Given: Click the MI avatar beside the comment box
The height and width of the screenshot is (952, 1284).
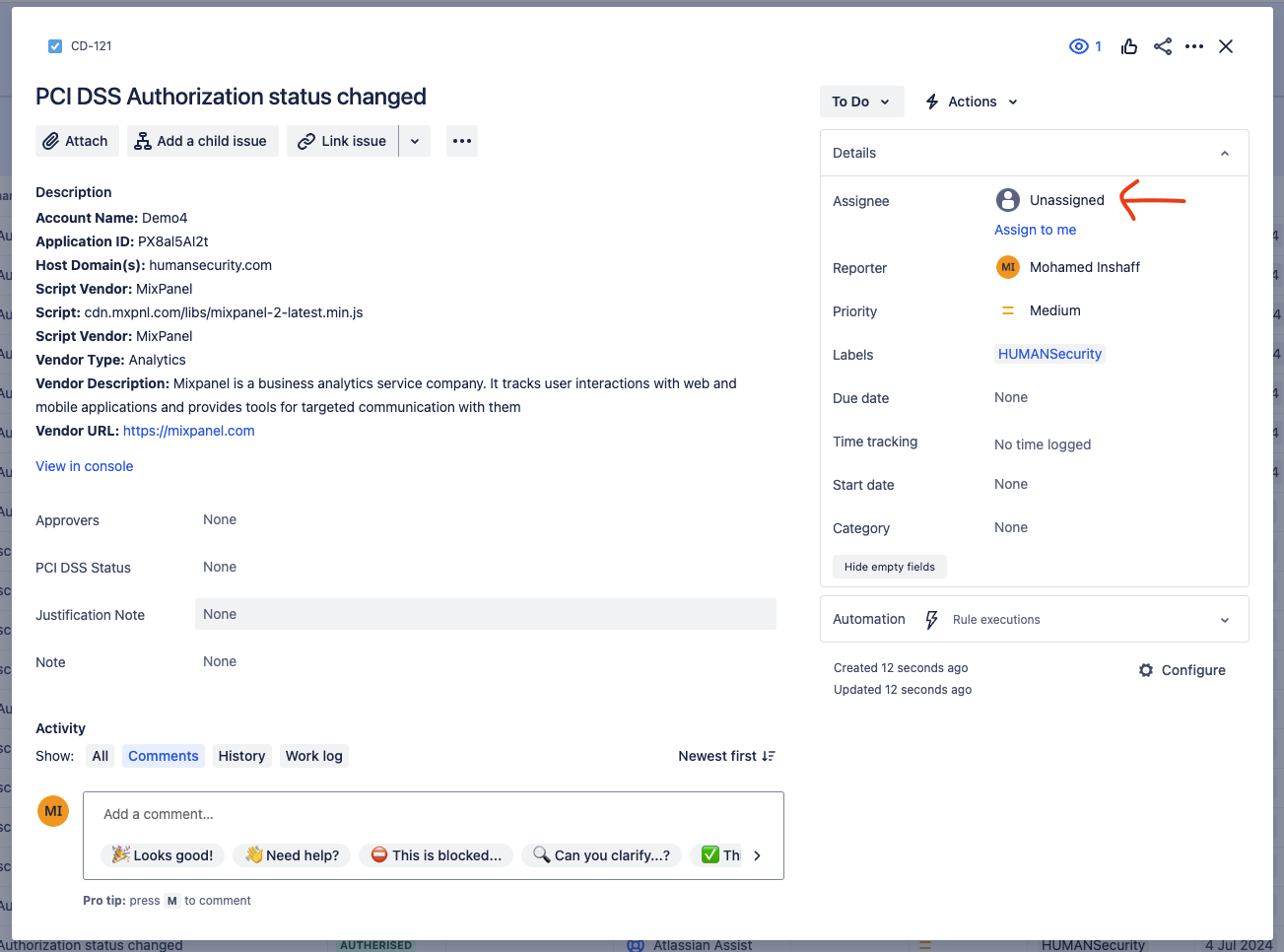Looking at the screenshot, I should click(53, 811).
